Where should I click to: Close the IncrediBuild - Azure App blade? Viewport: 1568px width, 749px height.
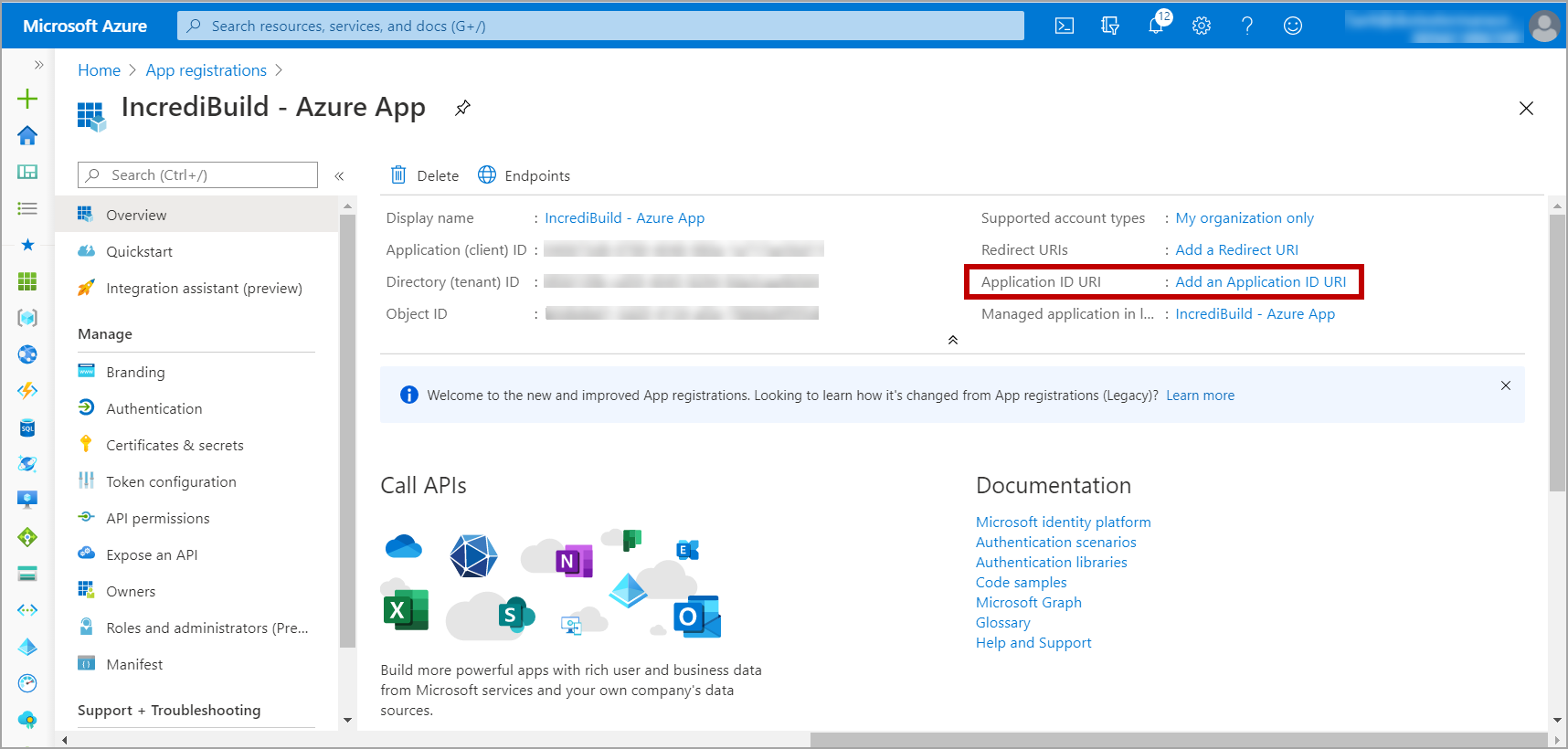point(1526,108)
